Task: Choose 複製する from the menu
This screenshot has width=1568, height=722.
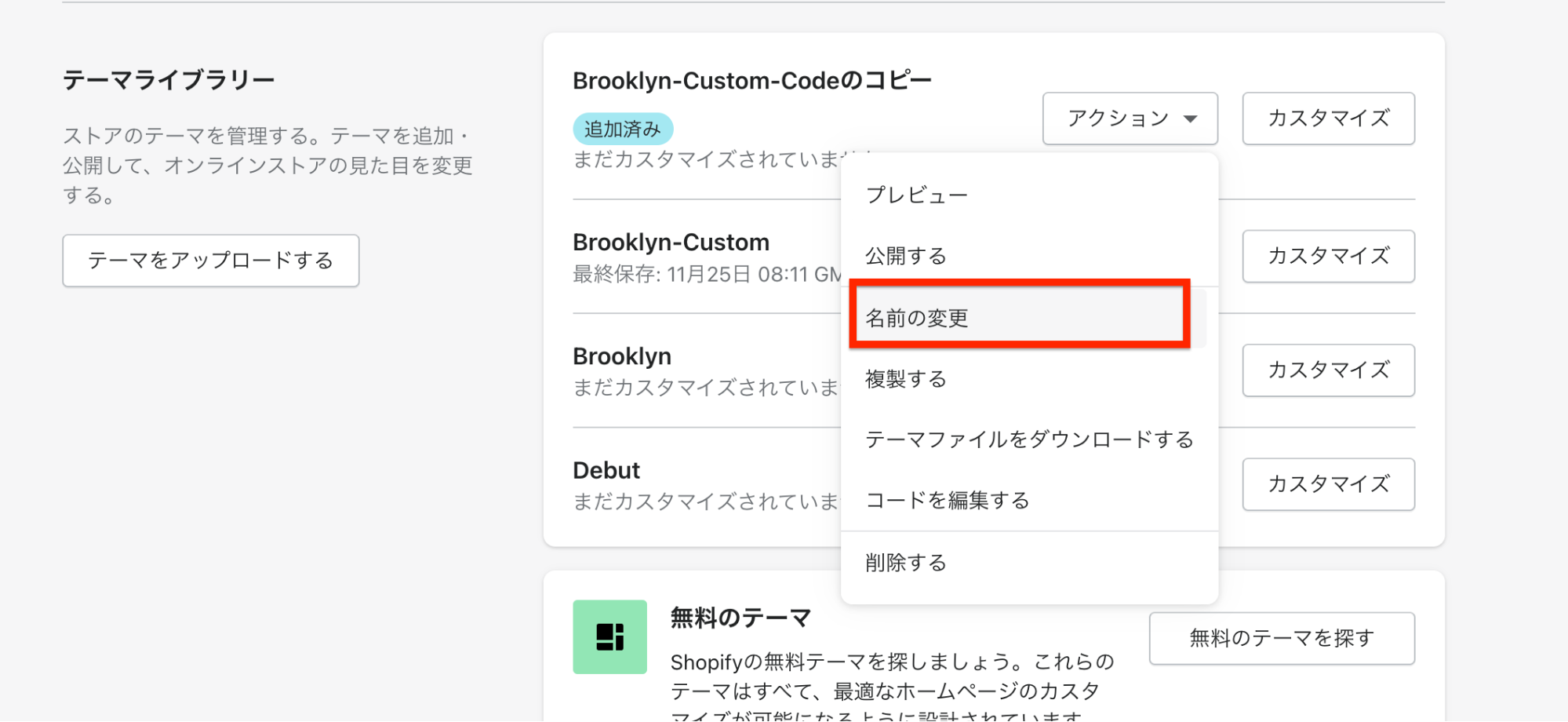Action: [x=905, y=379]
